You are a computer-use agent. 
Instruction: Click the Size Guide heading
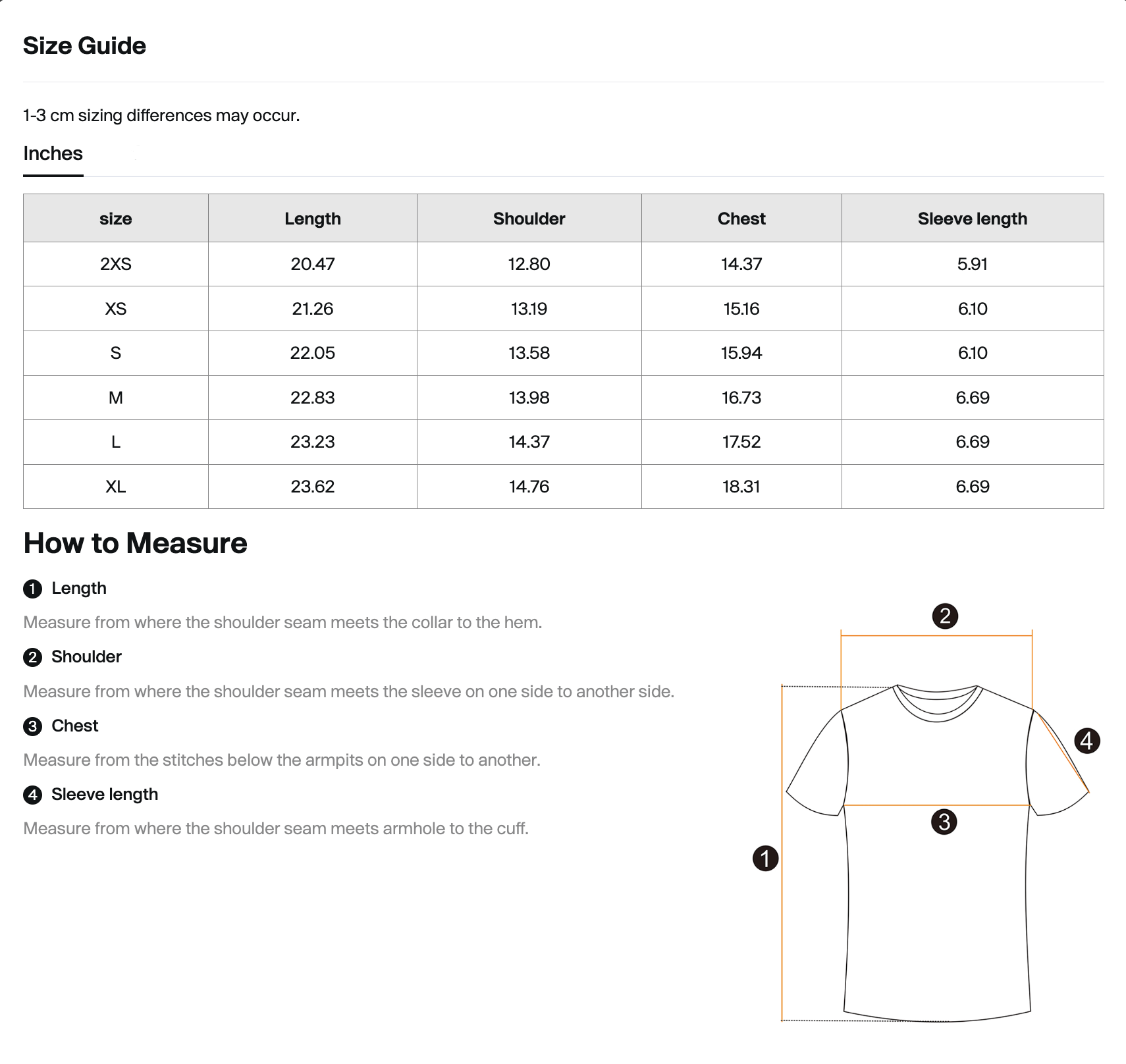pos(84,46)
